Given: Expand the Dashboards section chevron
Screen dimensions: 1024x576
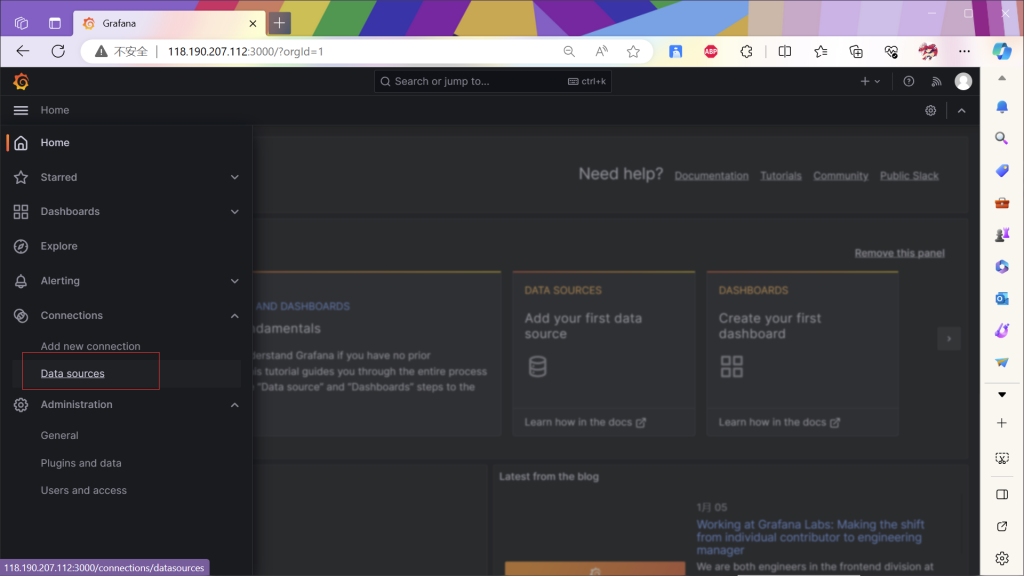Looking at the screenshot, I should pyautogui.click(x=234, y=212).
